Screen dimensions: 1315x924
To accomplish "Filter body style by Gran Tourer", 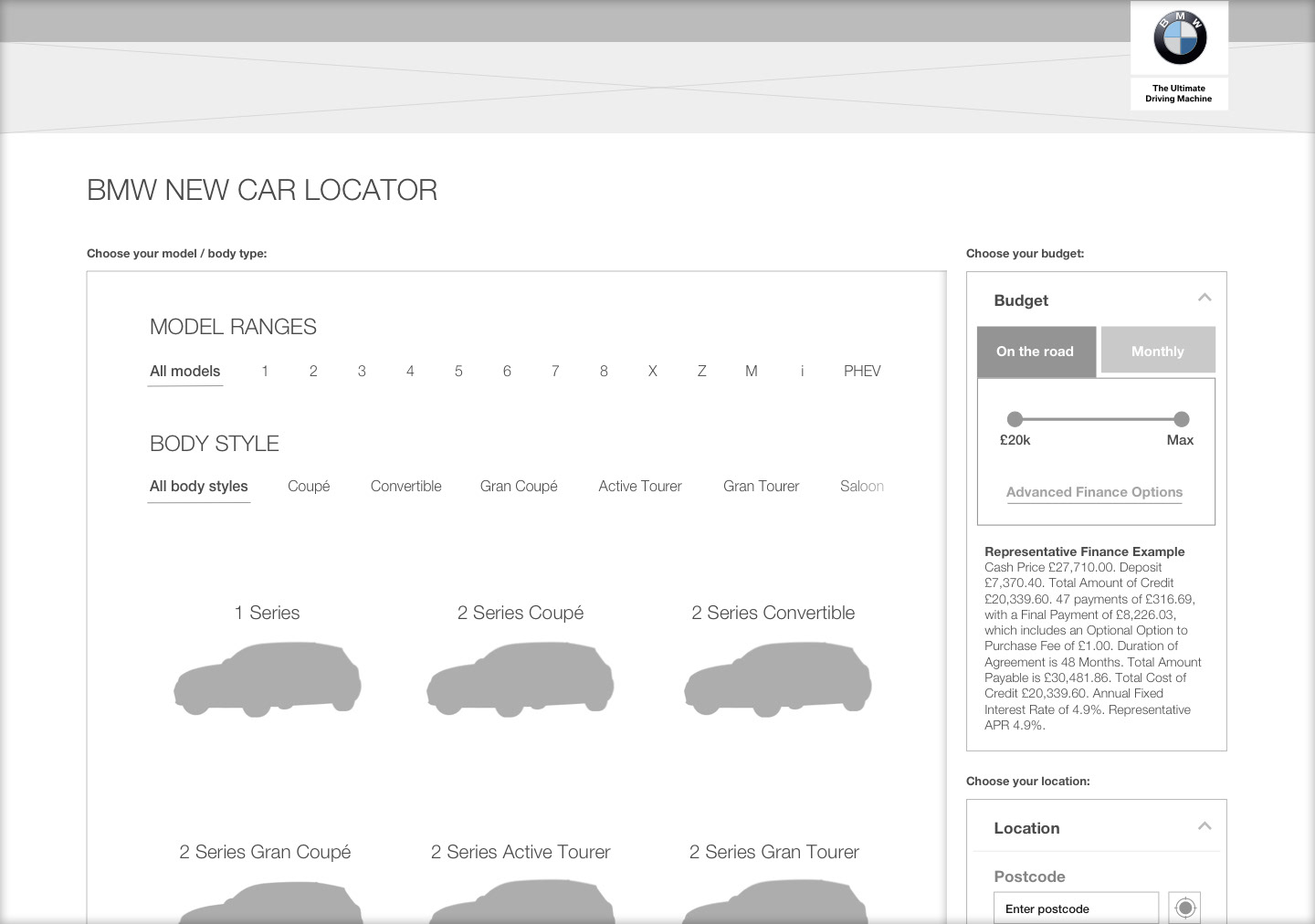I will point(762,487).
